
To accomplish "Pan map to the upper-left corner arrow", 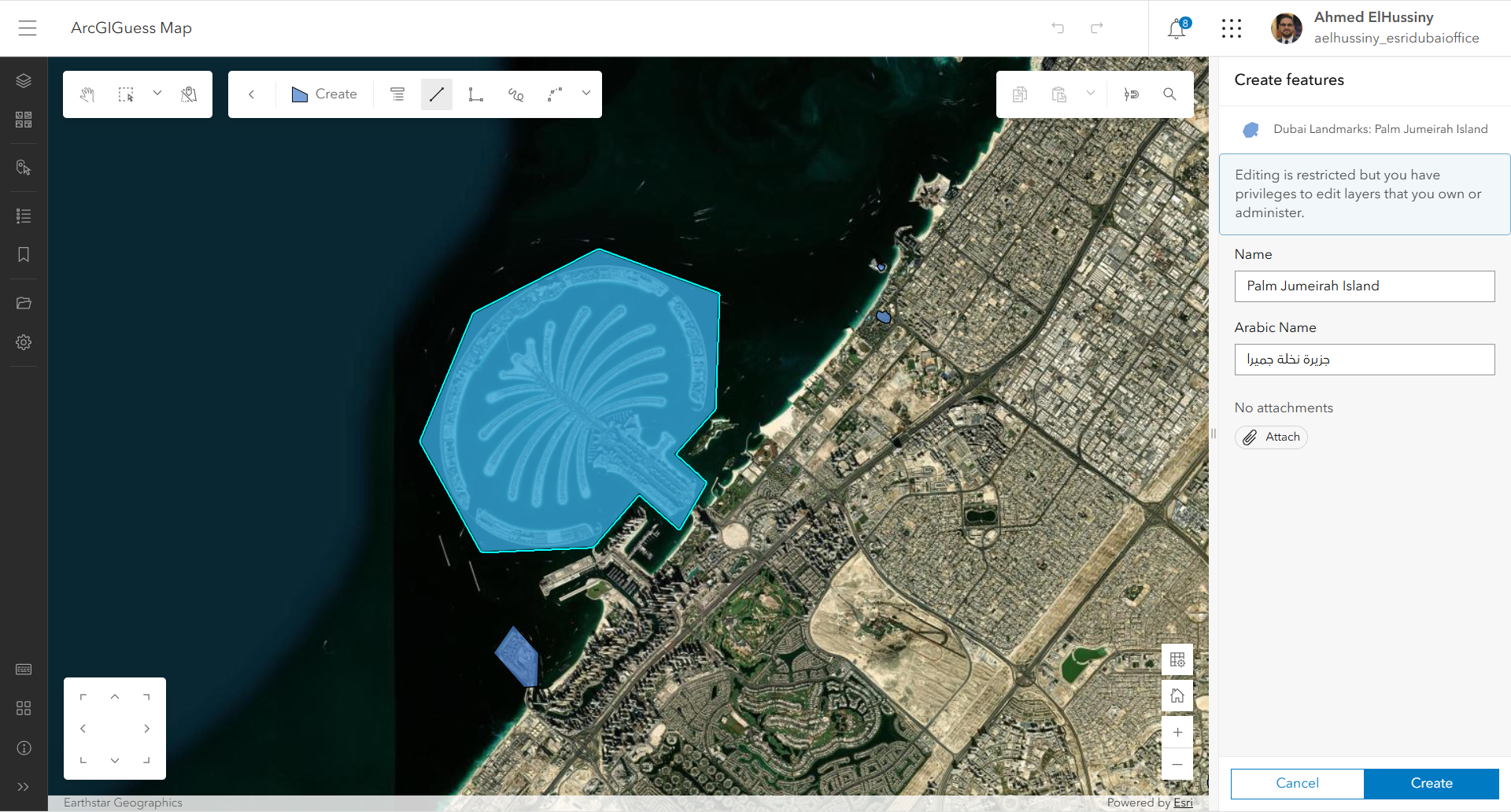I will pos(83,697).
